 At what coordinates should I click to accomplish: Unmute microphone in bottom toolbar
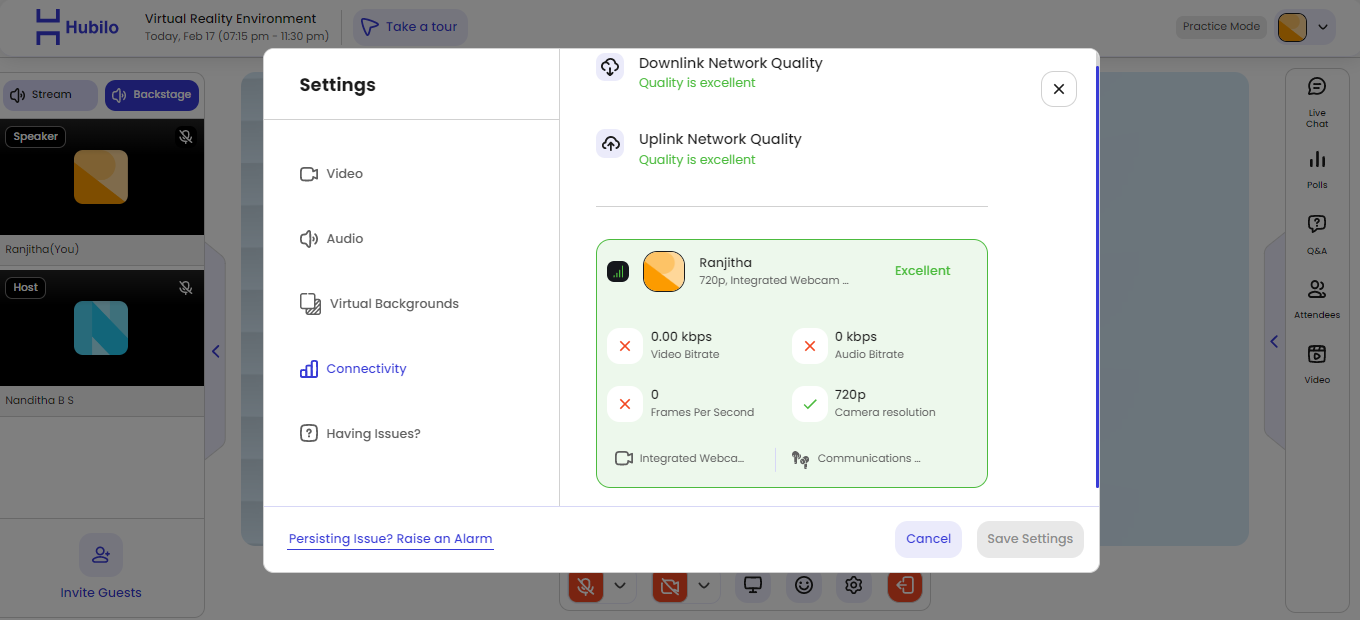[586, 586]
